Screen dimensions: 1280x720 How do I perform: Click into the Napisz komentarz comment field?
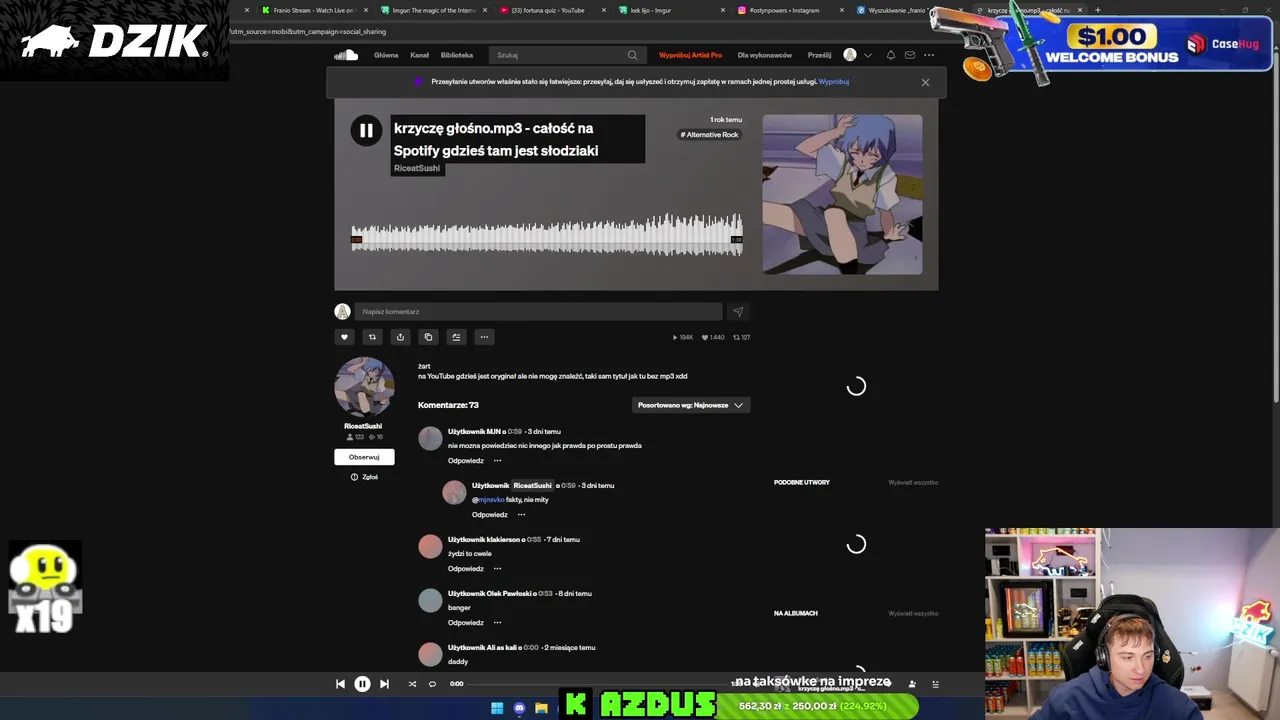538,311
